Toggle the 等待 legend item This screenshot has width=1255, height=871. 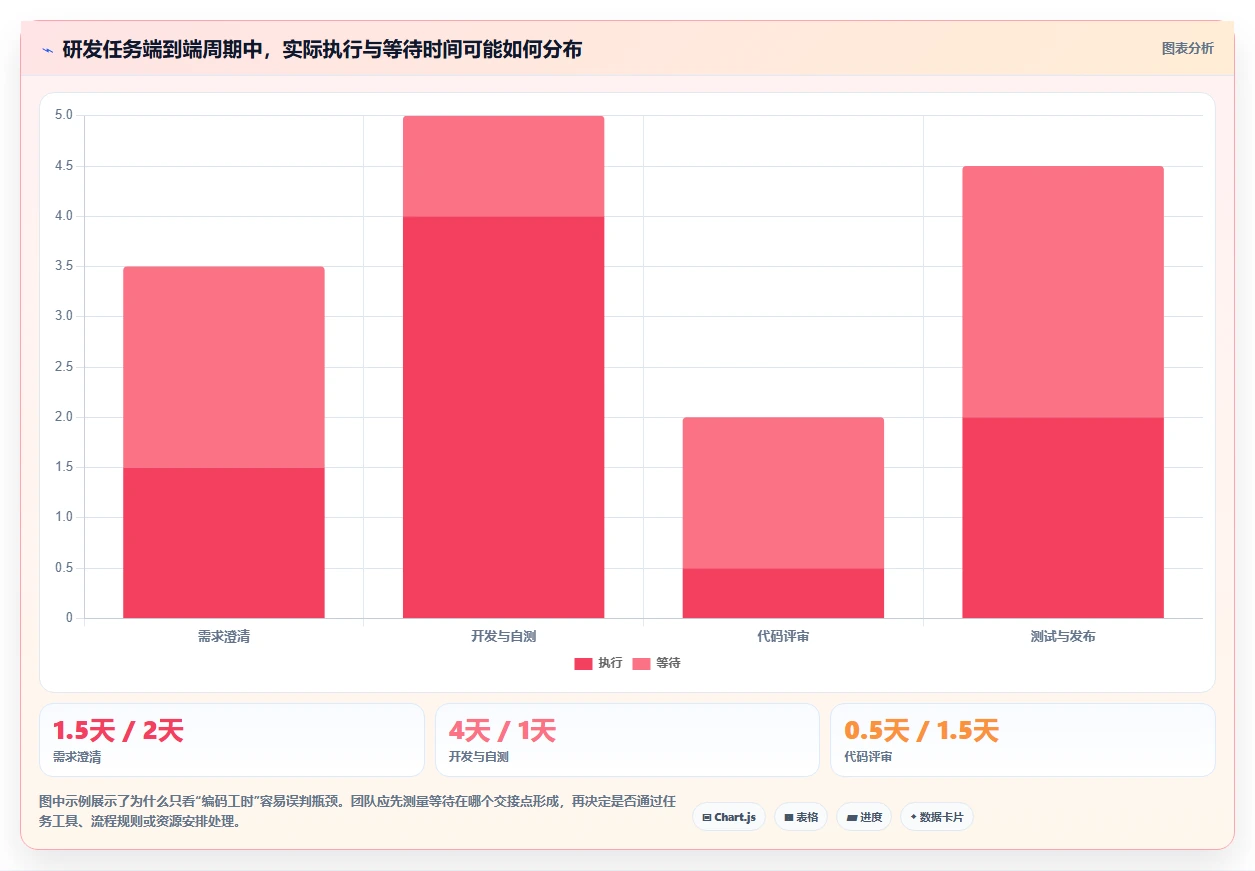[656, 663]
